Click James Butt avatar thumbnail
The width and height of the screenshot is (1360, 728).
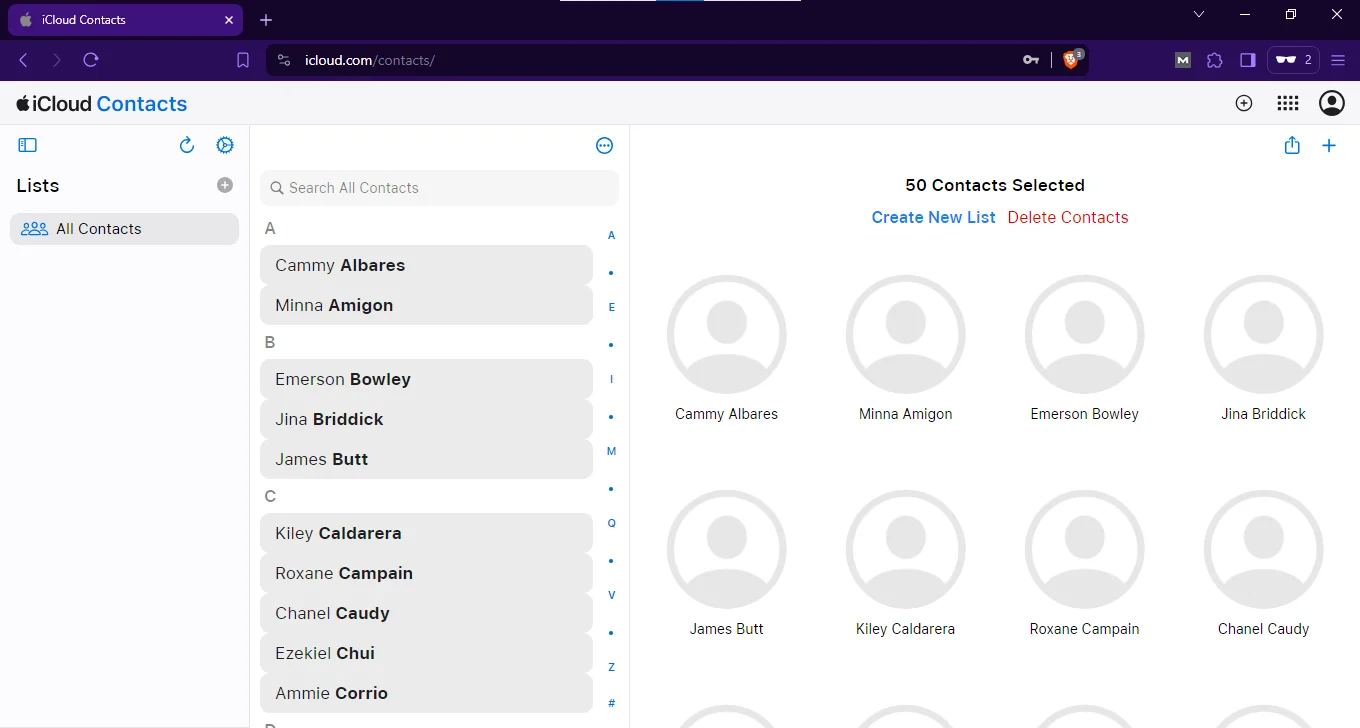pos(727,550)
